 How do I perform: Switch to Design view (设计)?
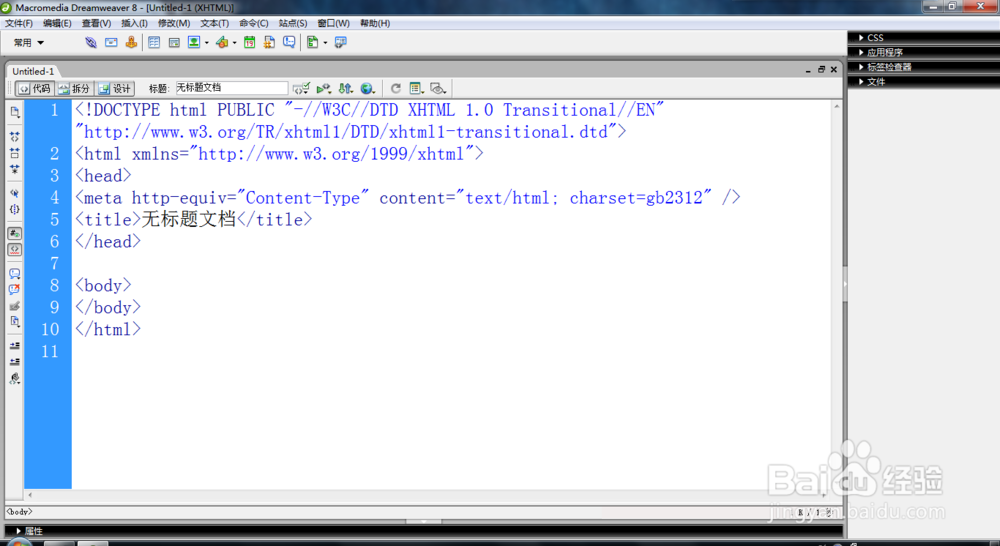tap(115, 89)
